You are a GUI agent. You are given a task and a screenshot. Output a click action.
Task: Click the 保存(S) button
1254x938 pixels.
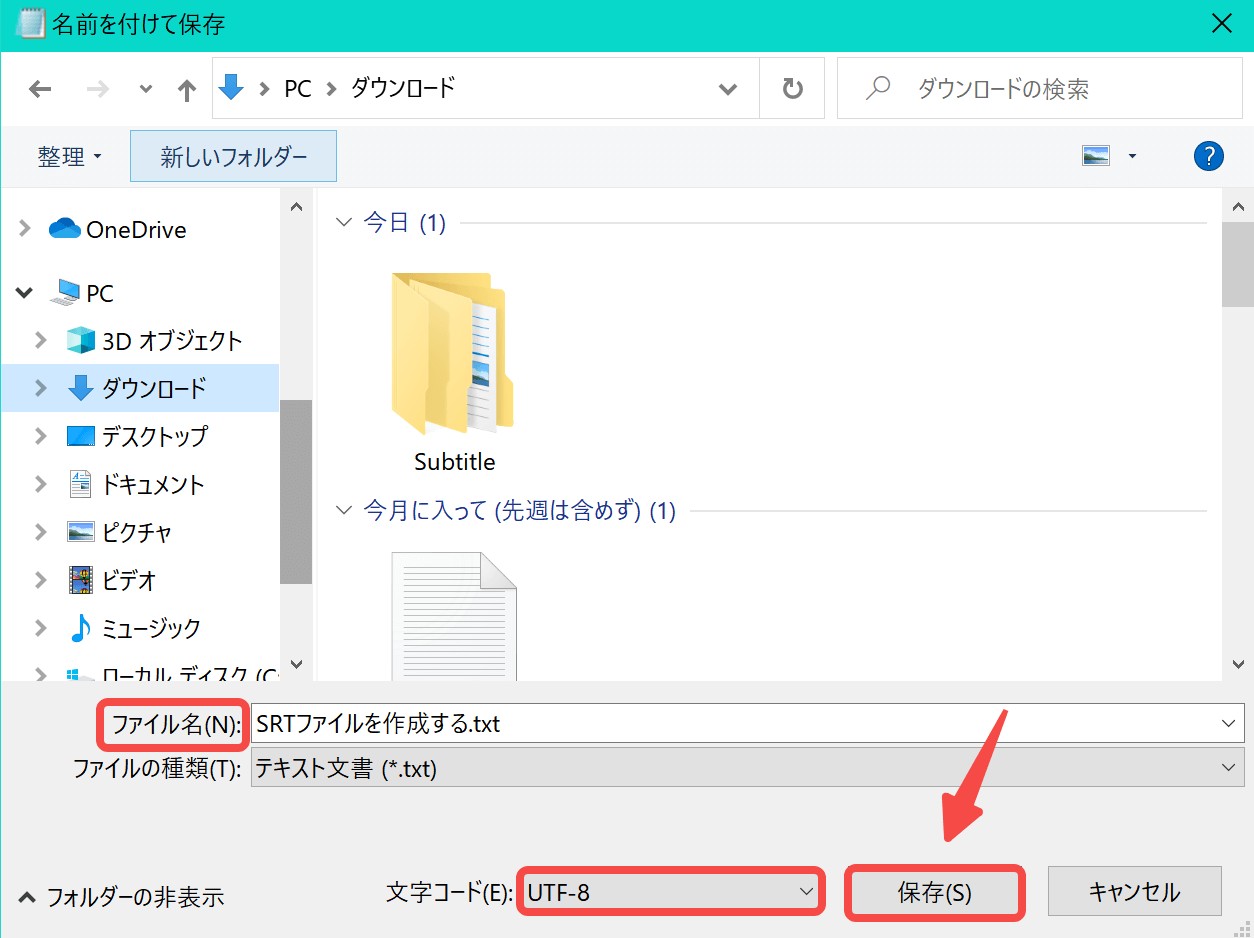[x=935, y=892]
